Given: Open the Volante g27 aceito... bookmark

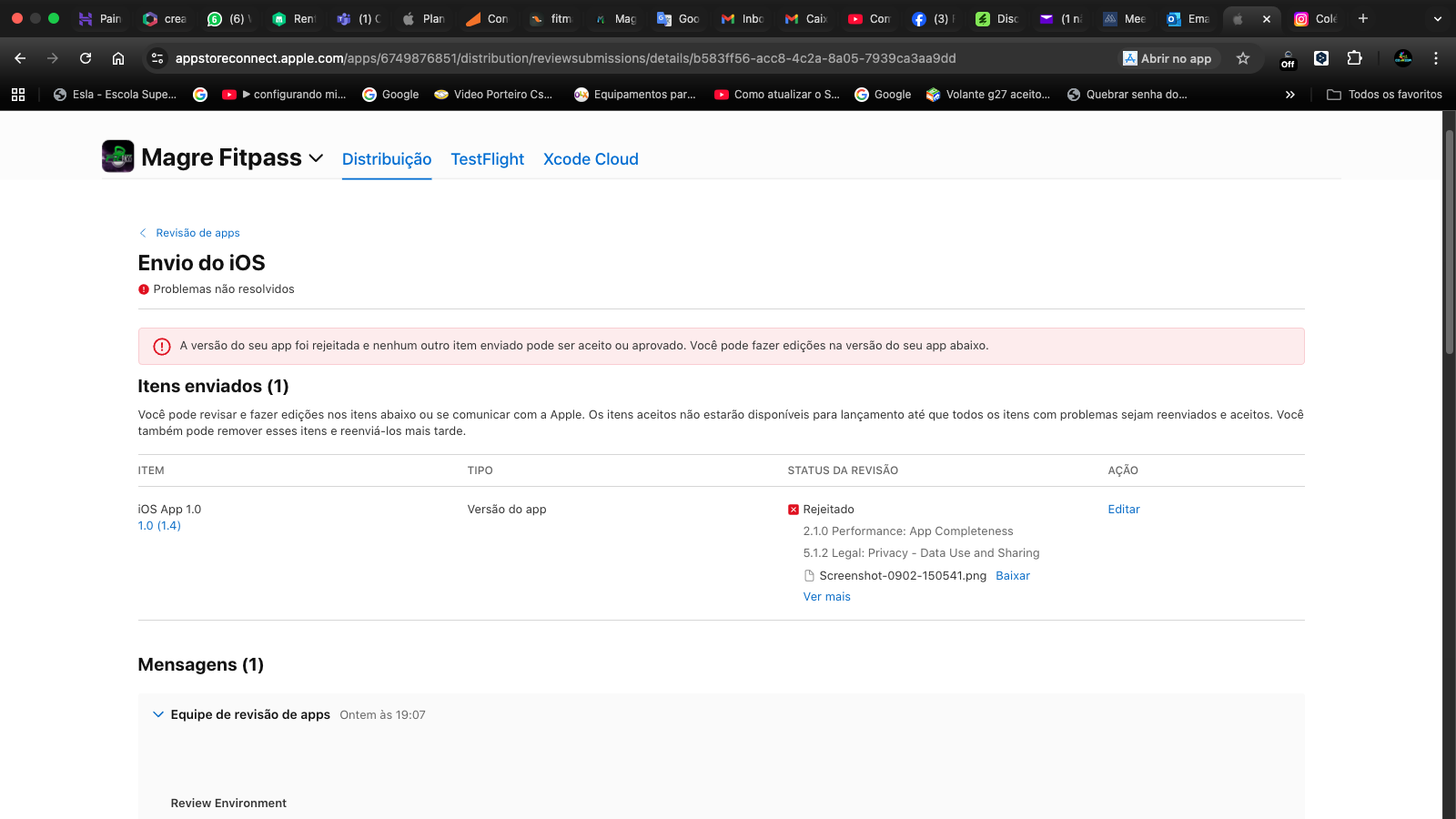Looking at the screenshot, I should pos(988,95).
